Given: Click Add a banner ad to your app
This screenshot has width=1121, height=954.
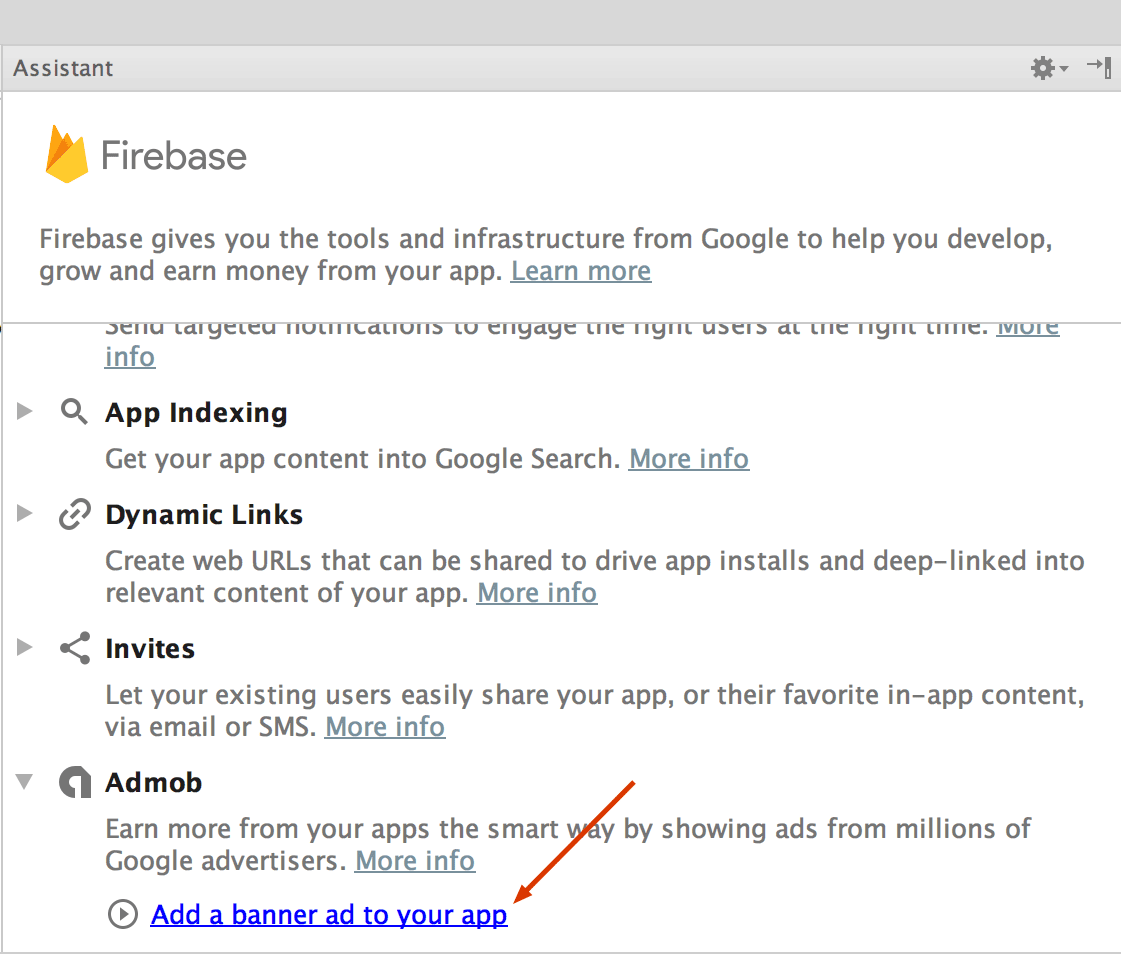Looking at the screenshot, I should coord(329,915).
